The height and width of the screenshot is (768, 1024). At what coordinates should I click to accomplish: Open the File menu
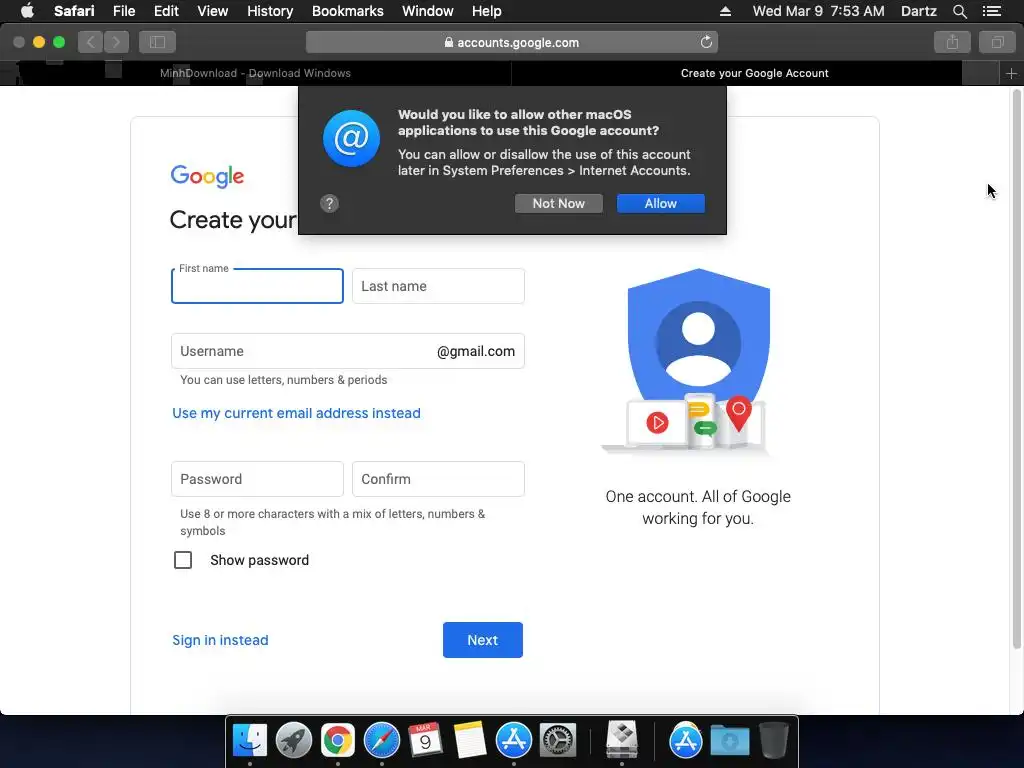click(x=123, y=11)
